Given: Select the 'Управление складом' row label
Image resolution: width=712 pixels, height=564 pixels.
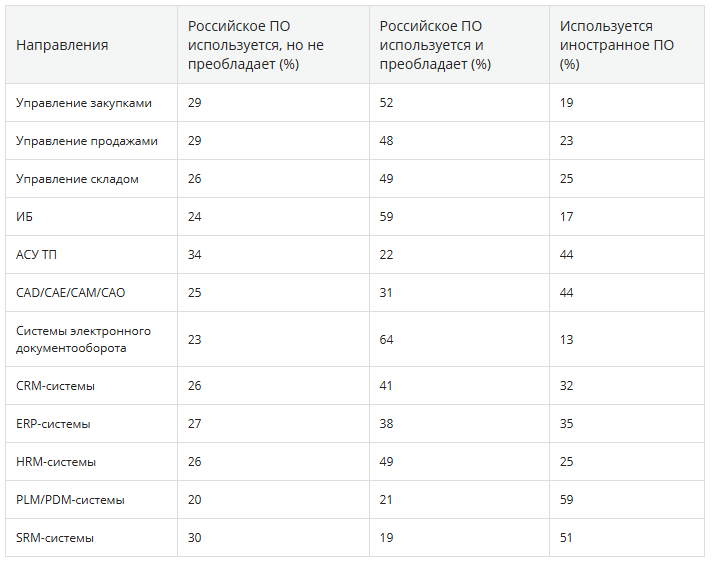Looking at the screenshot, I should 77,179.
